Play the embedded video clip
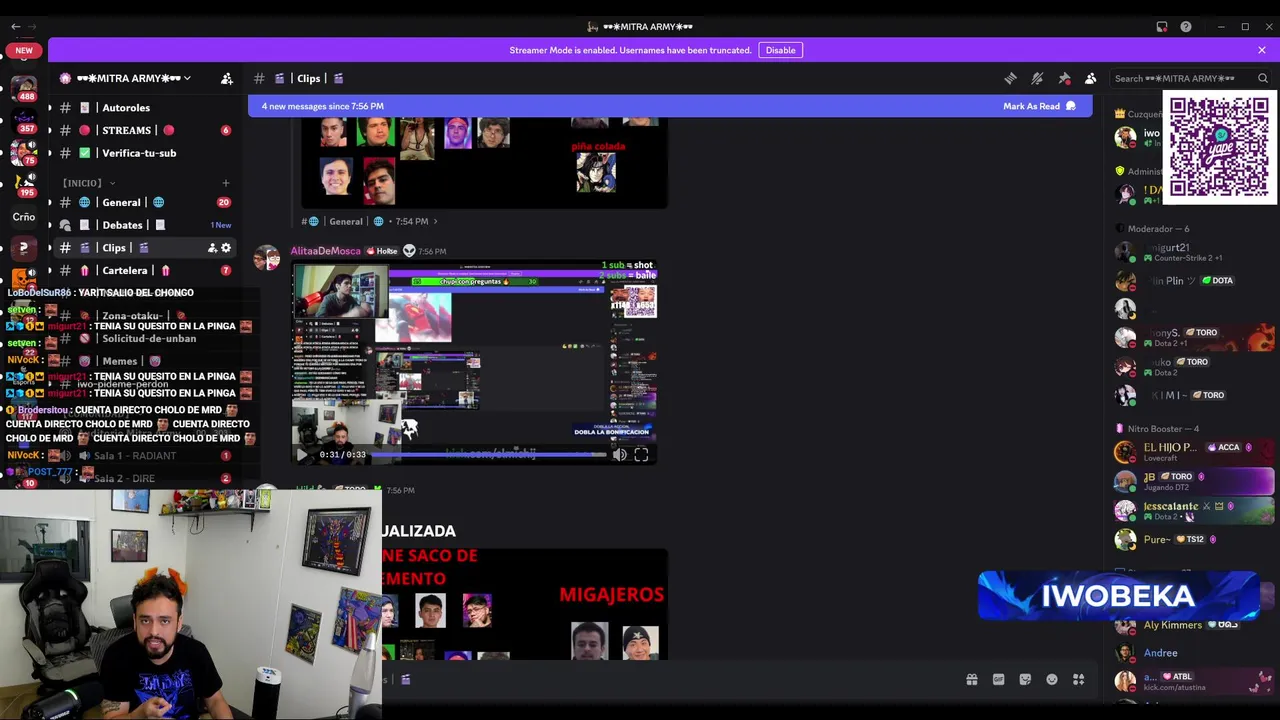This screenshot has width=1280, height=720. point(302,455)
